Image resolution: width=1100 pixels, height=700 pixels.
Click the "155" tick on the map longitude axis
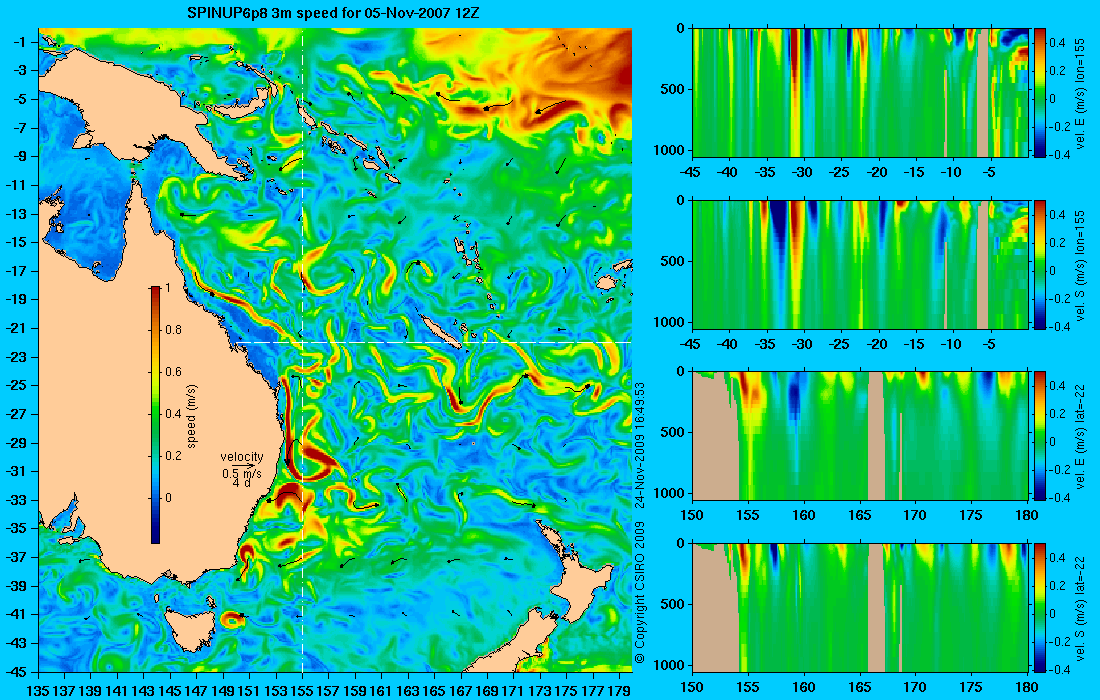pos(302,690)
